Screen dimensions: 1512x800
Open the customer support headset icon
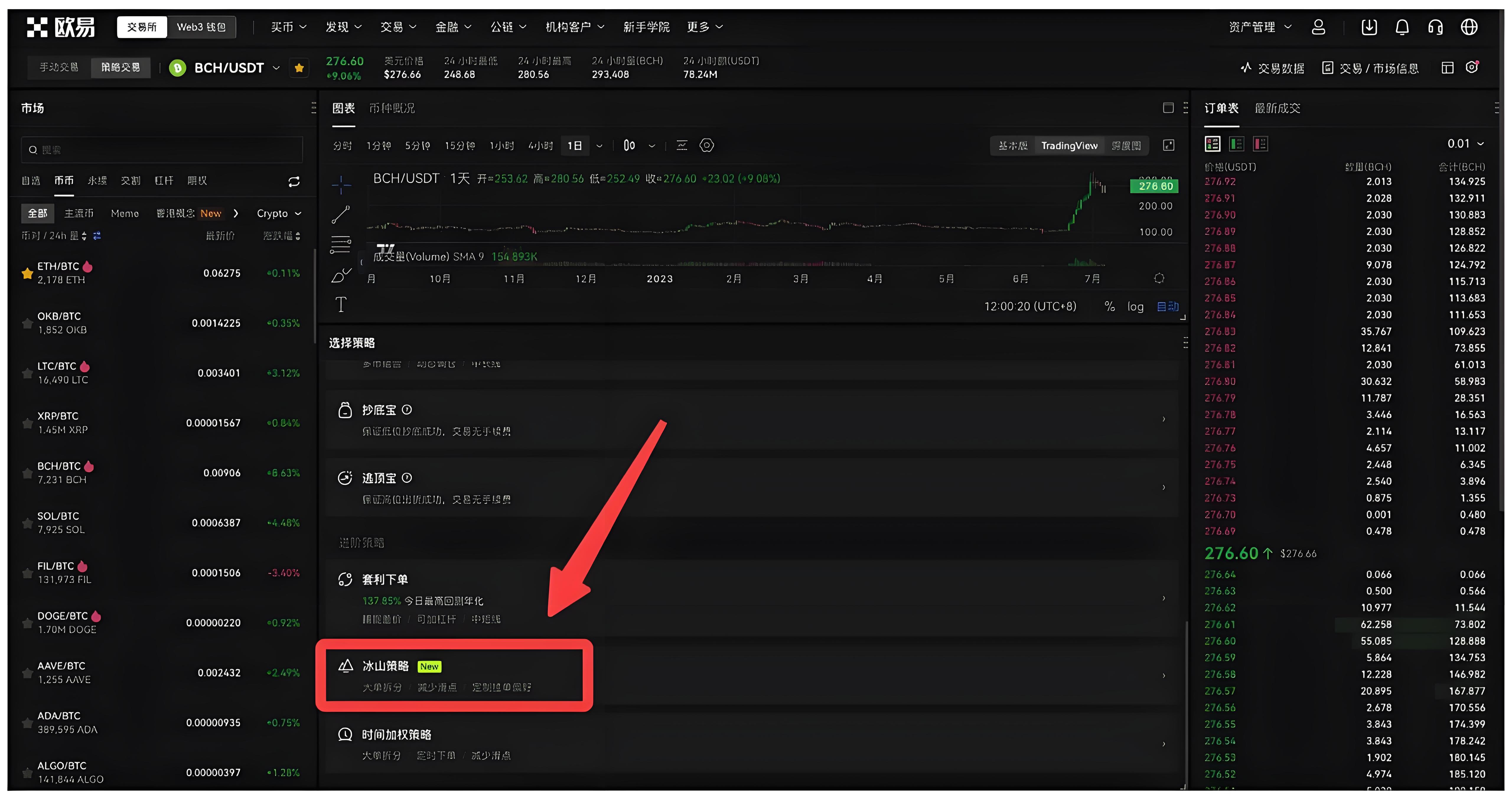(1435, 27)
